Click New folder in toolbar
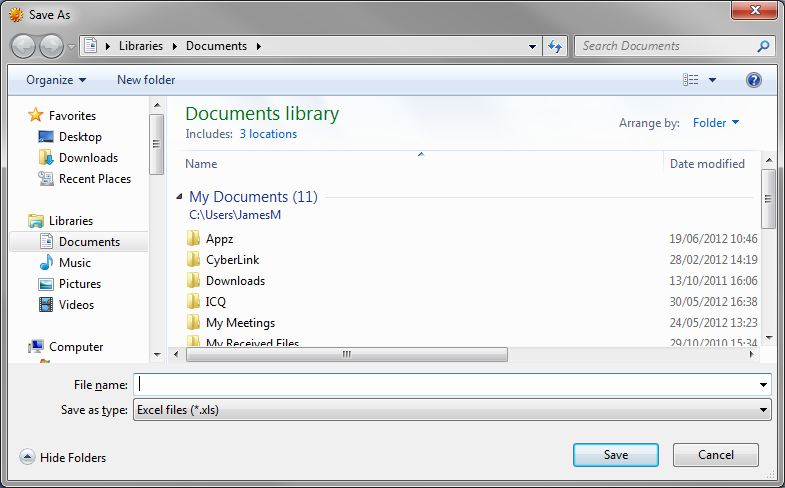The width and height of the screenshot is (785, 488). click(x=146, y=80)
